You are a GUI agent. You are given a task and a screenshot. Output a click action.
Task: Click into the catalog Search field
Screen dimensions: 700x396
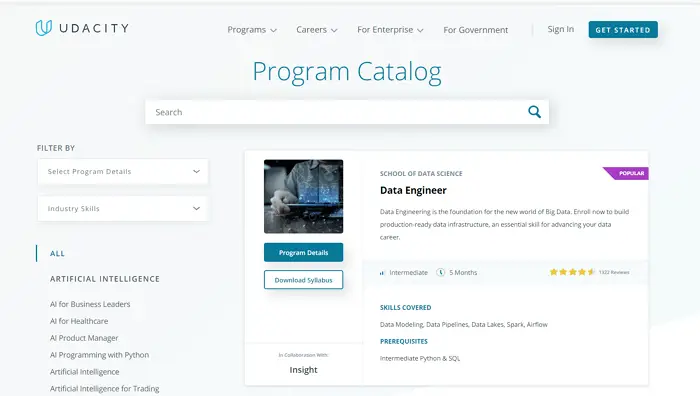(339, 112)
